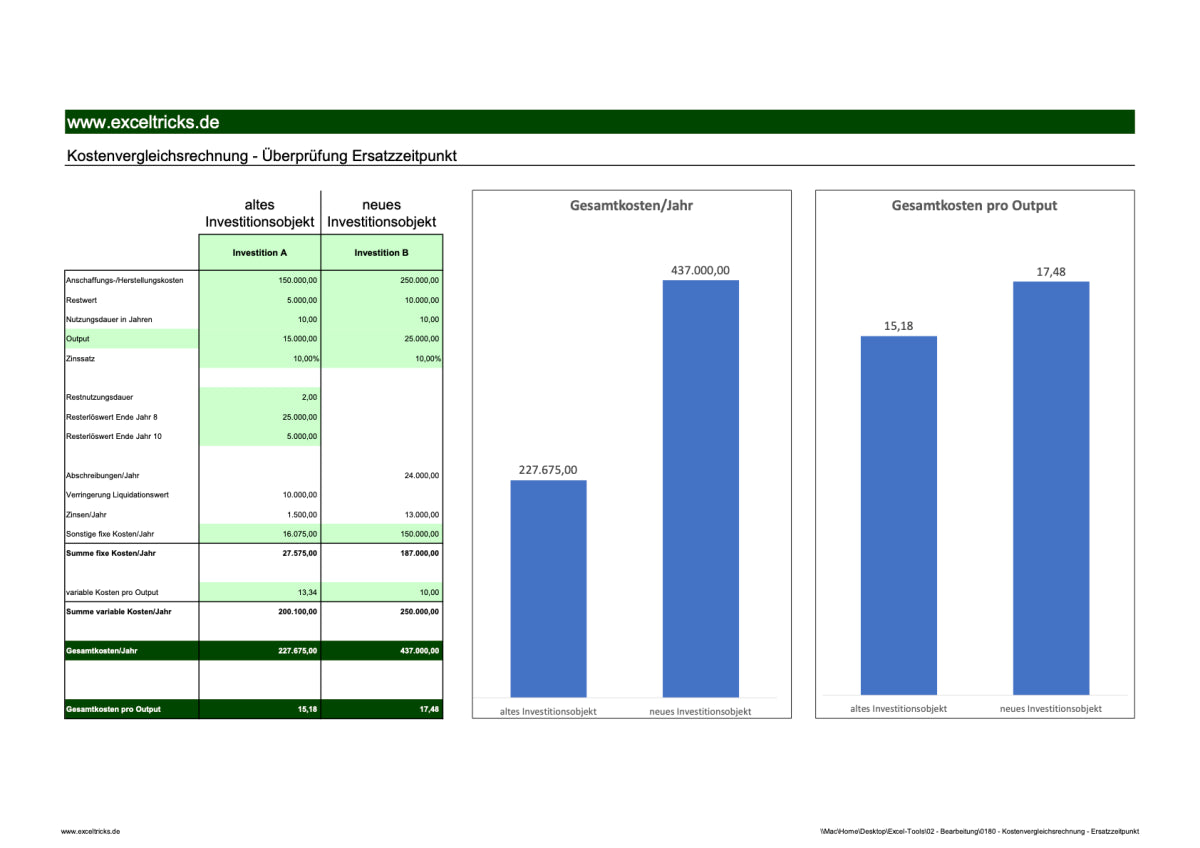Viewport: 1200px width, 848px height.
Task: Click 'neues Investitionsobjekt' axis label in Gesamtkosten pro Output chart
Action: pos(1051,708)
